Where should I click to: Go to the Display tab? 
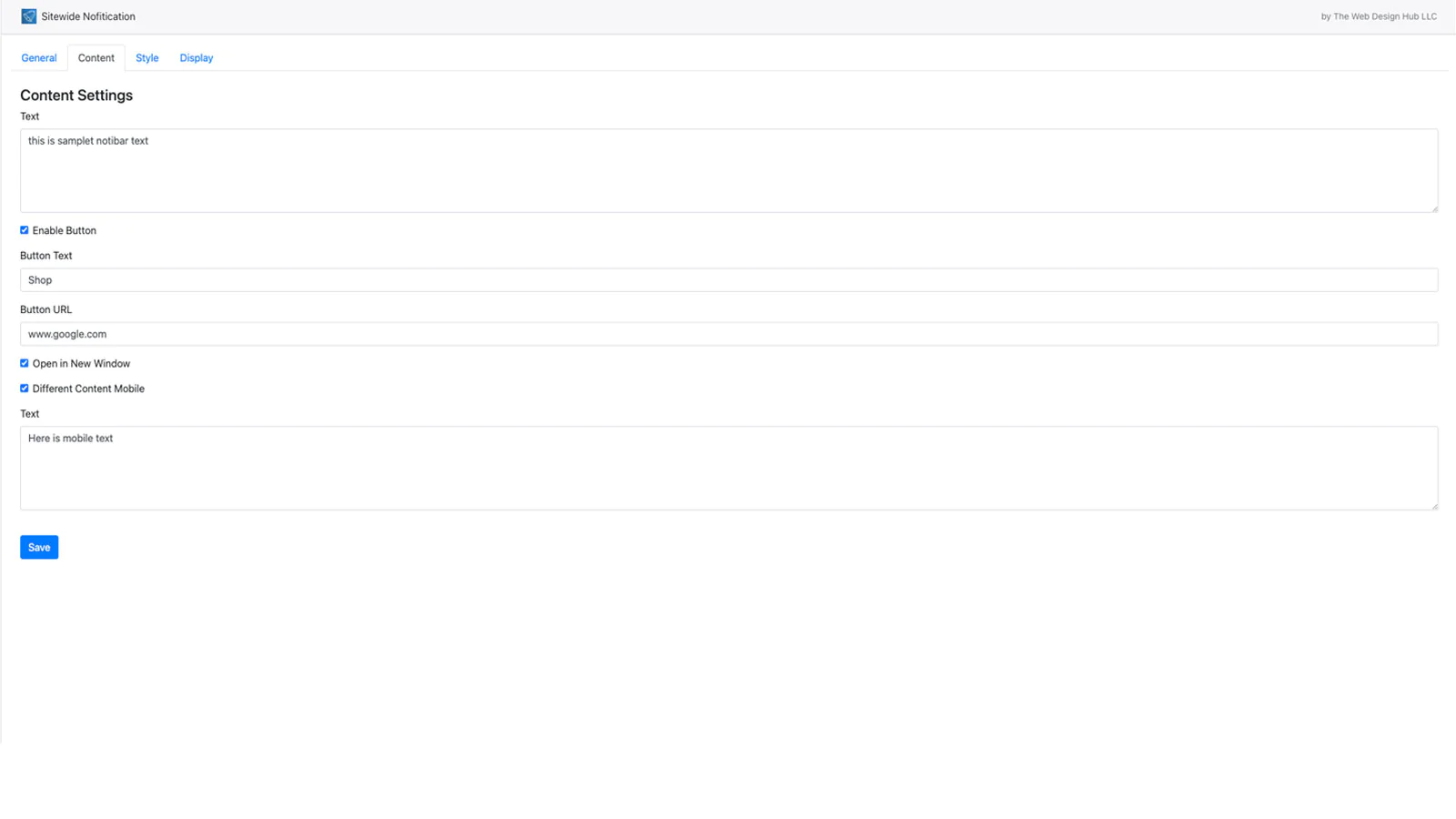click(197, 57)
